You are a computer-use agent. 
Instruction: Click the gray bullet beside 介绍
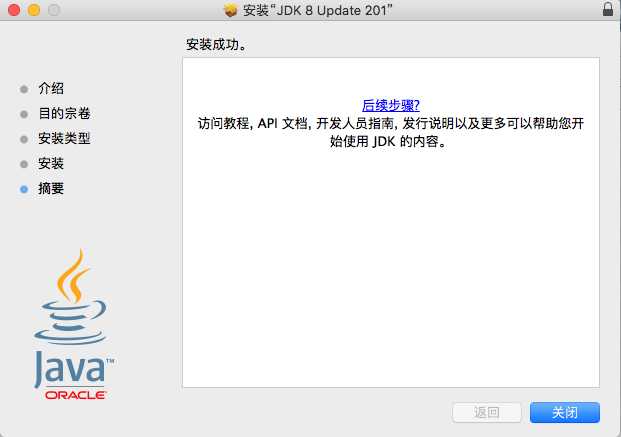point(24,89)
